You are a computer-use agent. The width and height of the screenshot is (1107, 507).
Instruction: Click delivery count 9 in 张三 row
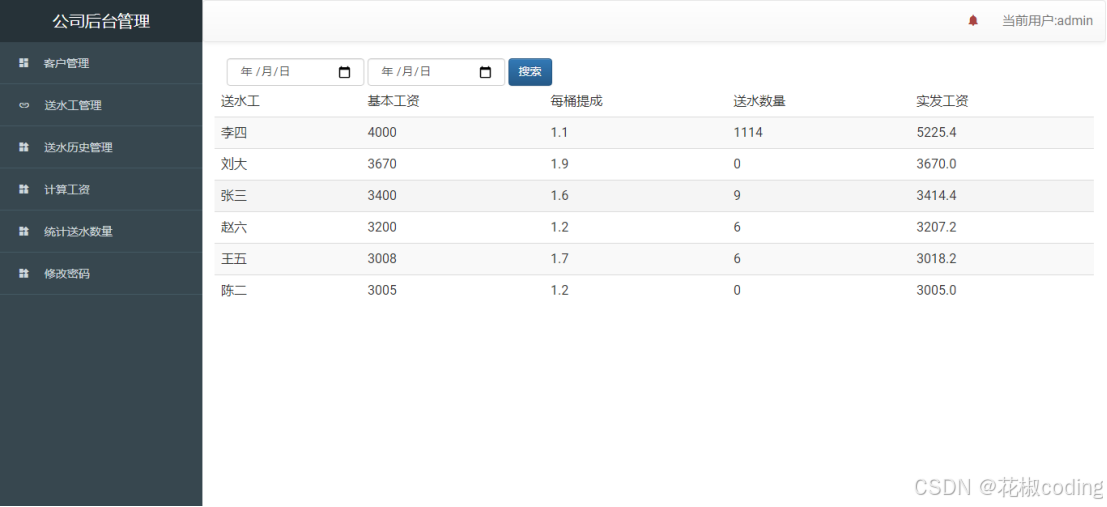[x=737, y=196]
